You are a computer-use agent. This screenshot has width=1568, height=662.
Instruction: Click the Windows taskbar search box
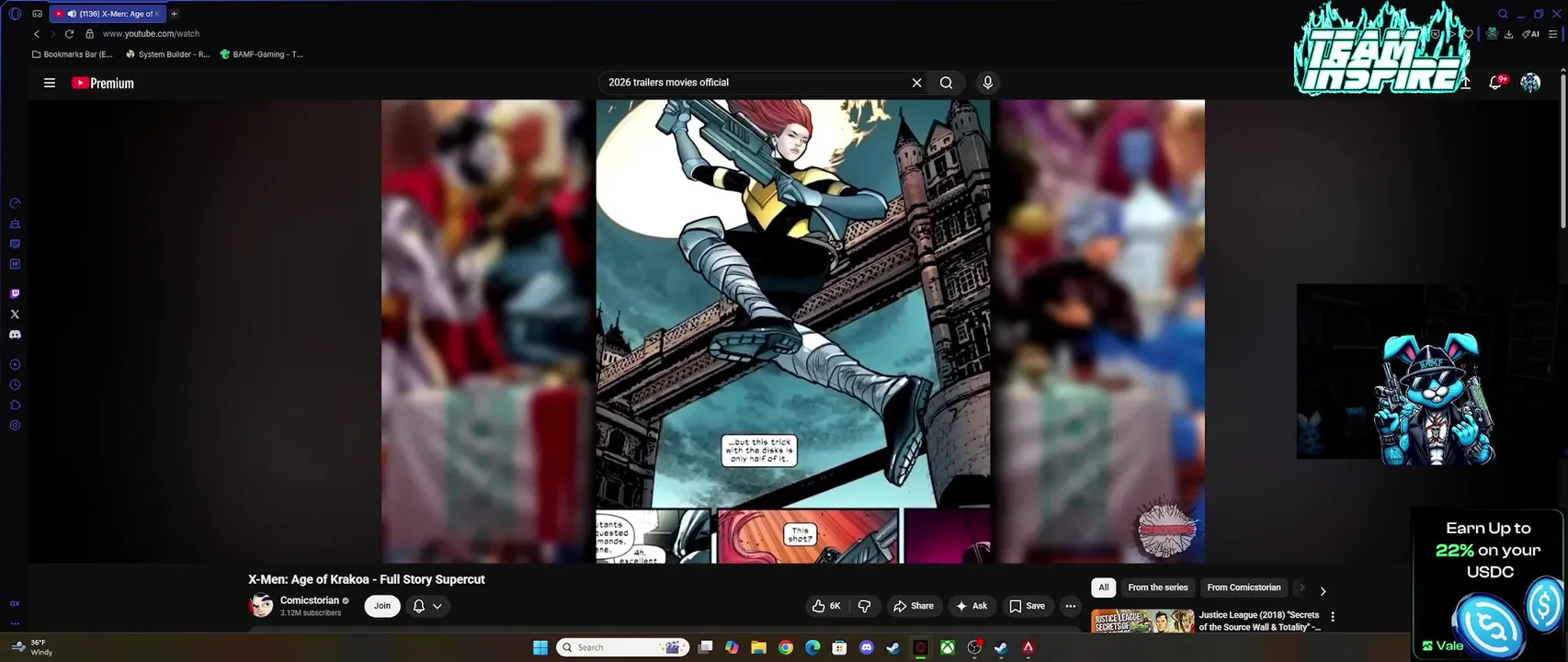[x=623, y=647]
